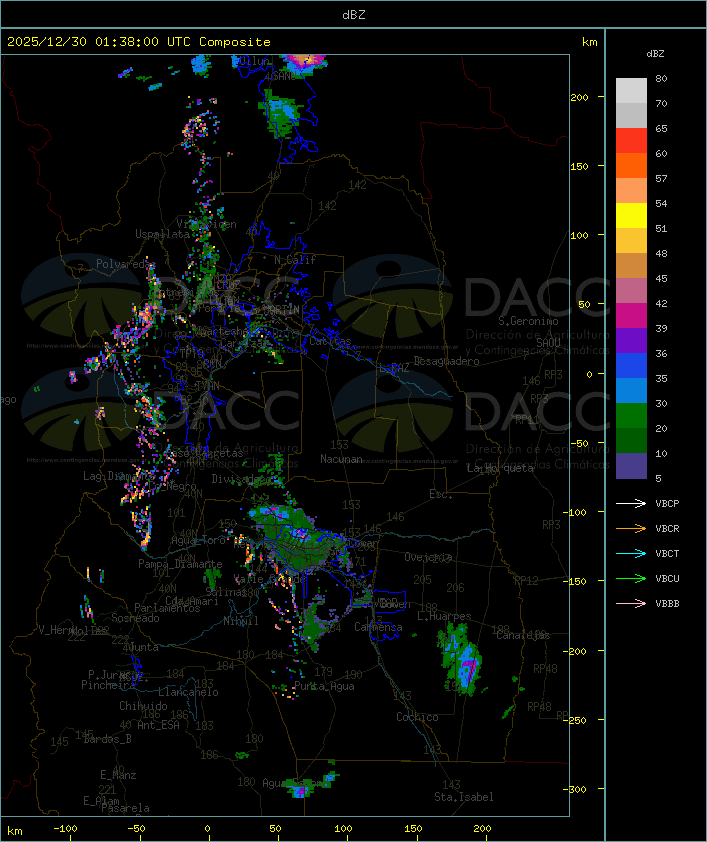Click the VBBB legend label
The height and width of the screenshot is (842, 707).
pyautogui.click(x=667, y=604)
